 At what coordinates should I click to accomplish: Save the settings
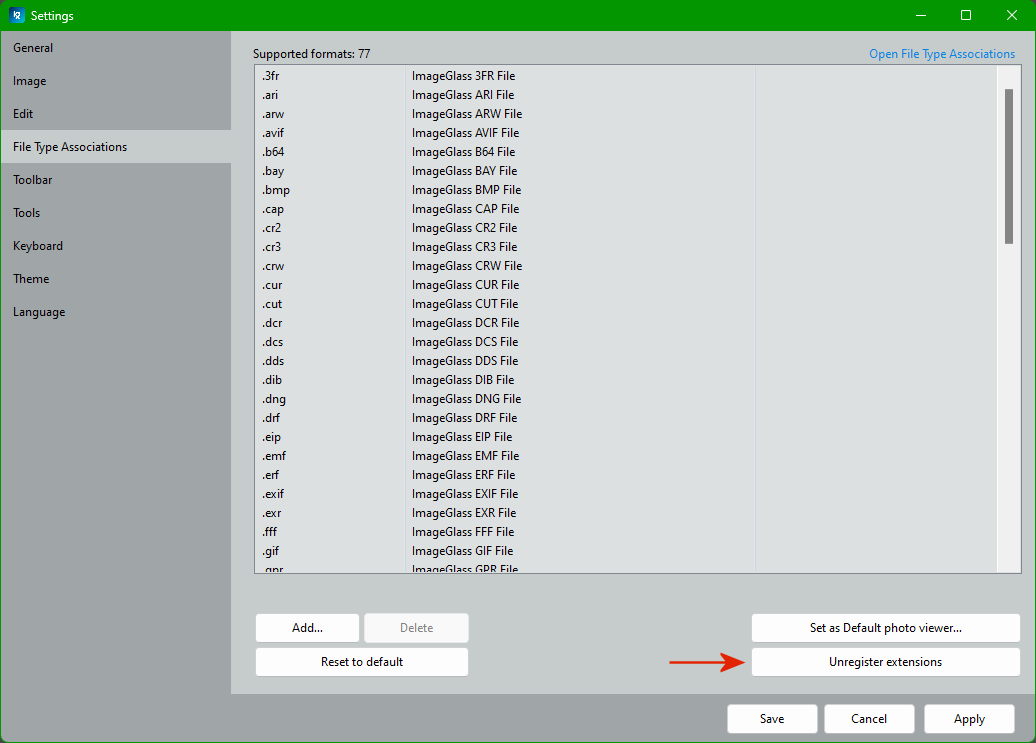(772, 719)
